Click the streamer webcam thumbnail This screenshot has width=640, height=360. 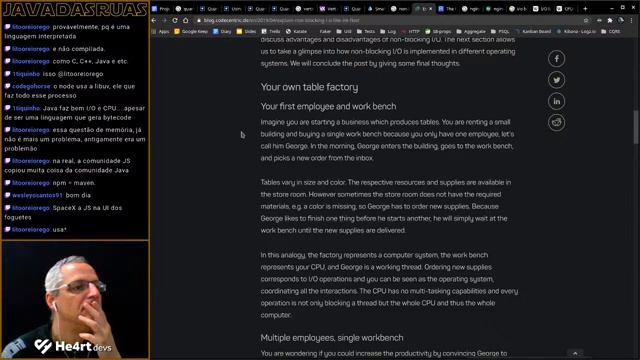75,300
